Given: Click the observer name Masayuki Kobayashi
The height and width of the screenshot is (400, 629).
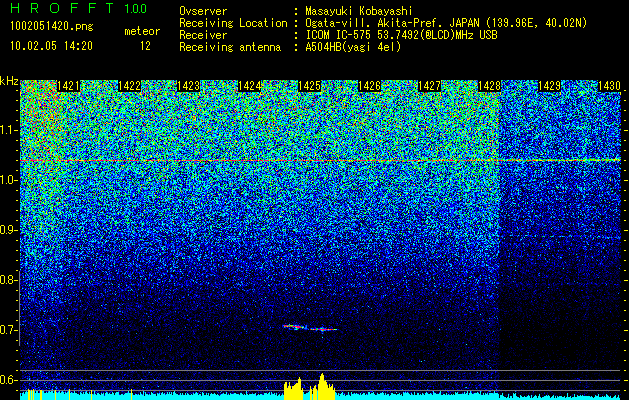Looking at the screenshot, I should (359, 11).
